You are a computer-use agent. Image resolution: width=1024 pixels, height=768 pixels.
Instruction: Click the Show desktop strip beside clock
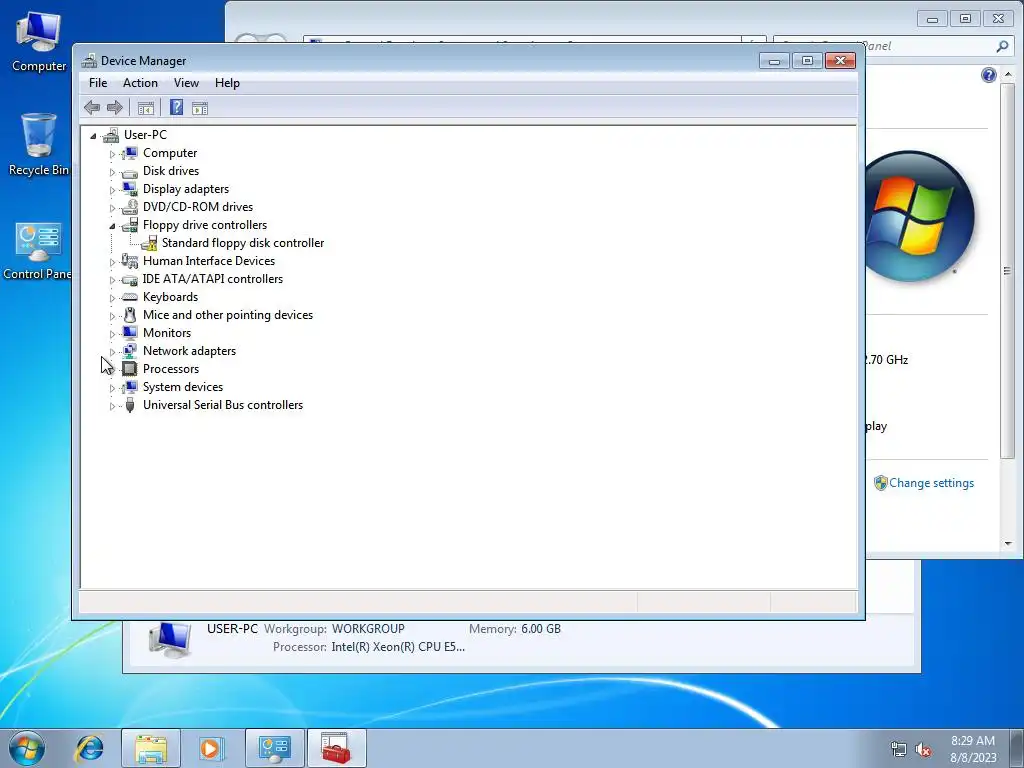tap(1017, 748)
